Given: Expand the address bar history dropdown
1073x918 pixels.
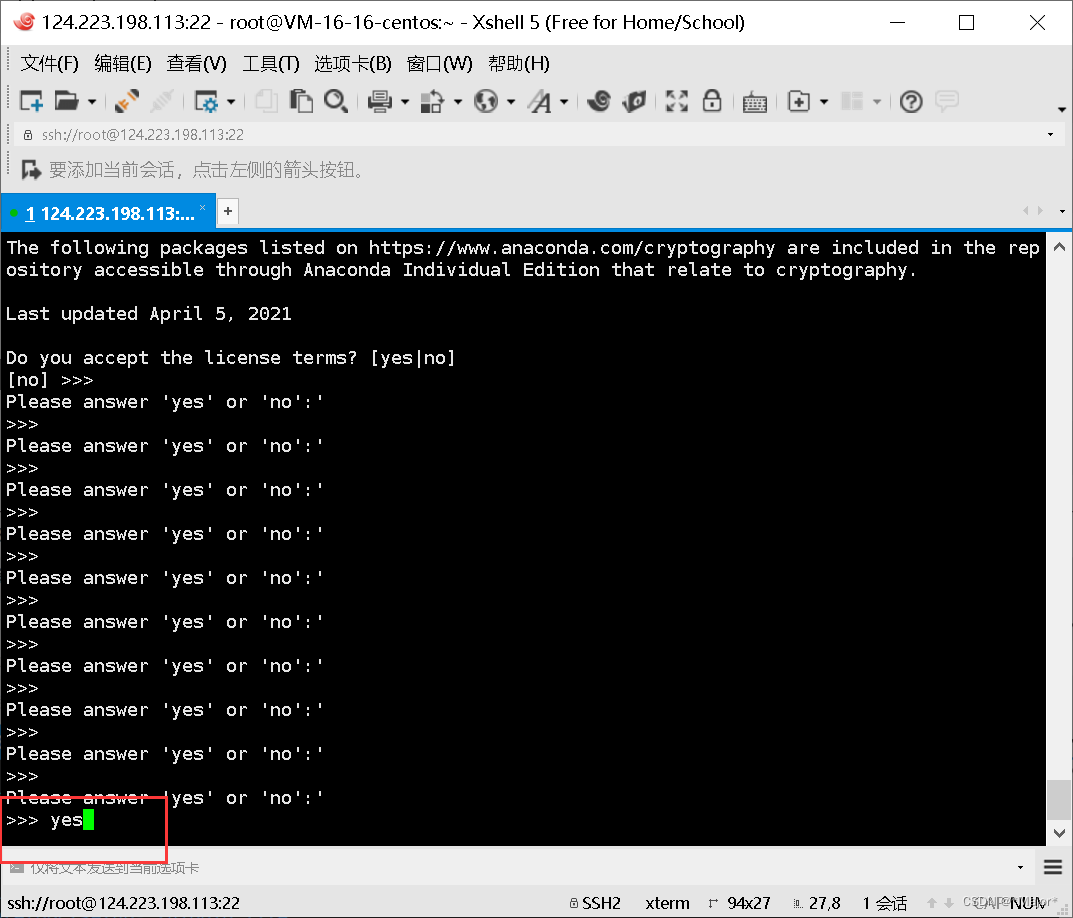Looking at the screenshot, I should click(x=1050, y=135).
